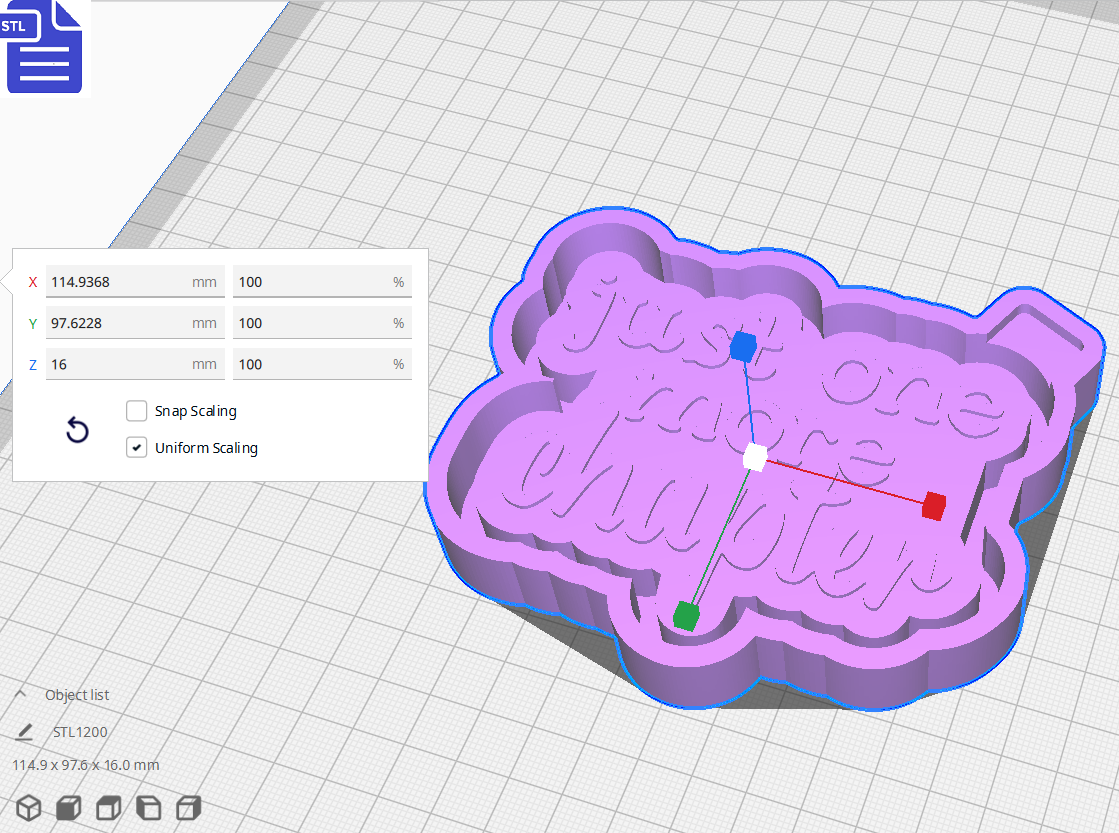The height and width of the screenshot is (833, 1119).
Task: Click the model dimensions text 114.9 x 97.6
Action: [83, 764]
